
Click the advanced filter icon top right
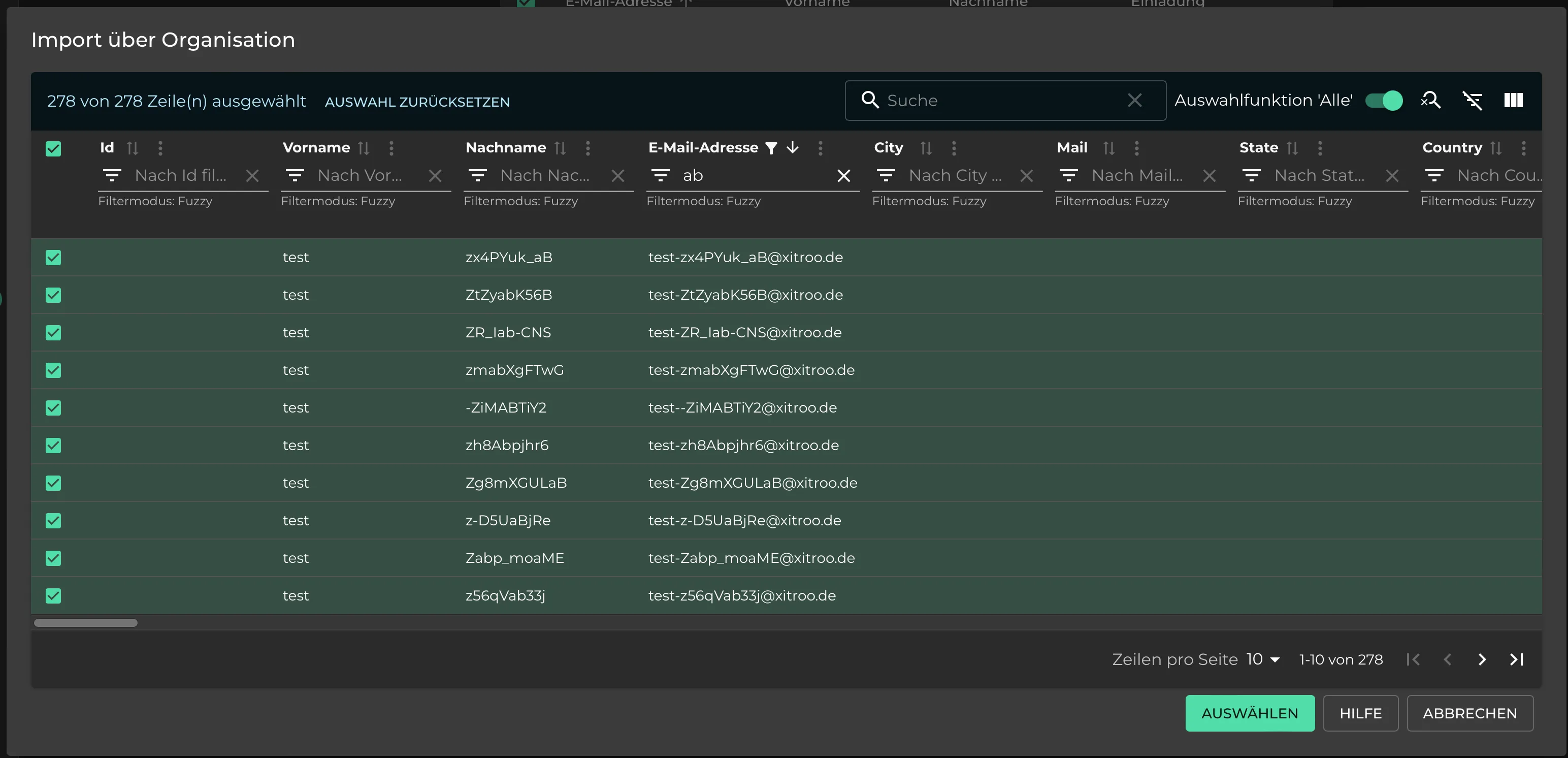[x=1473, y=101]
